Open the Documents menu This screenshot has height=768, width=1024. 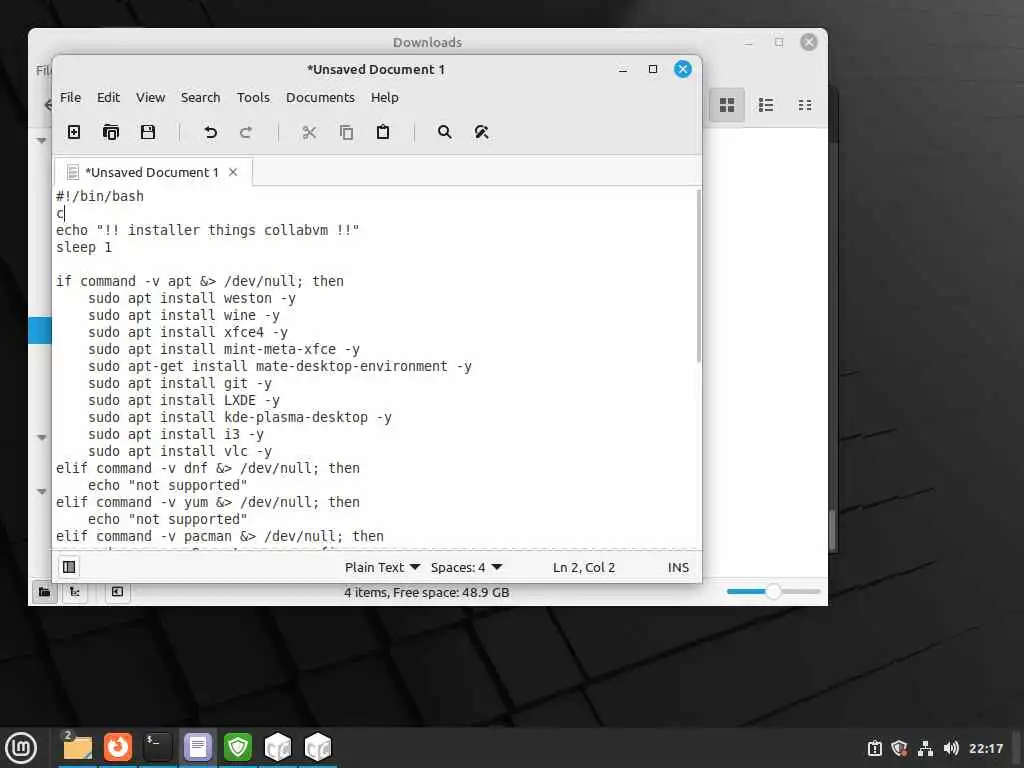320,97
